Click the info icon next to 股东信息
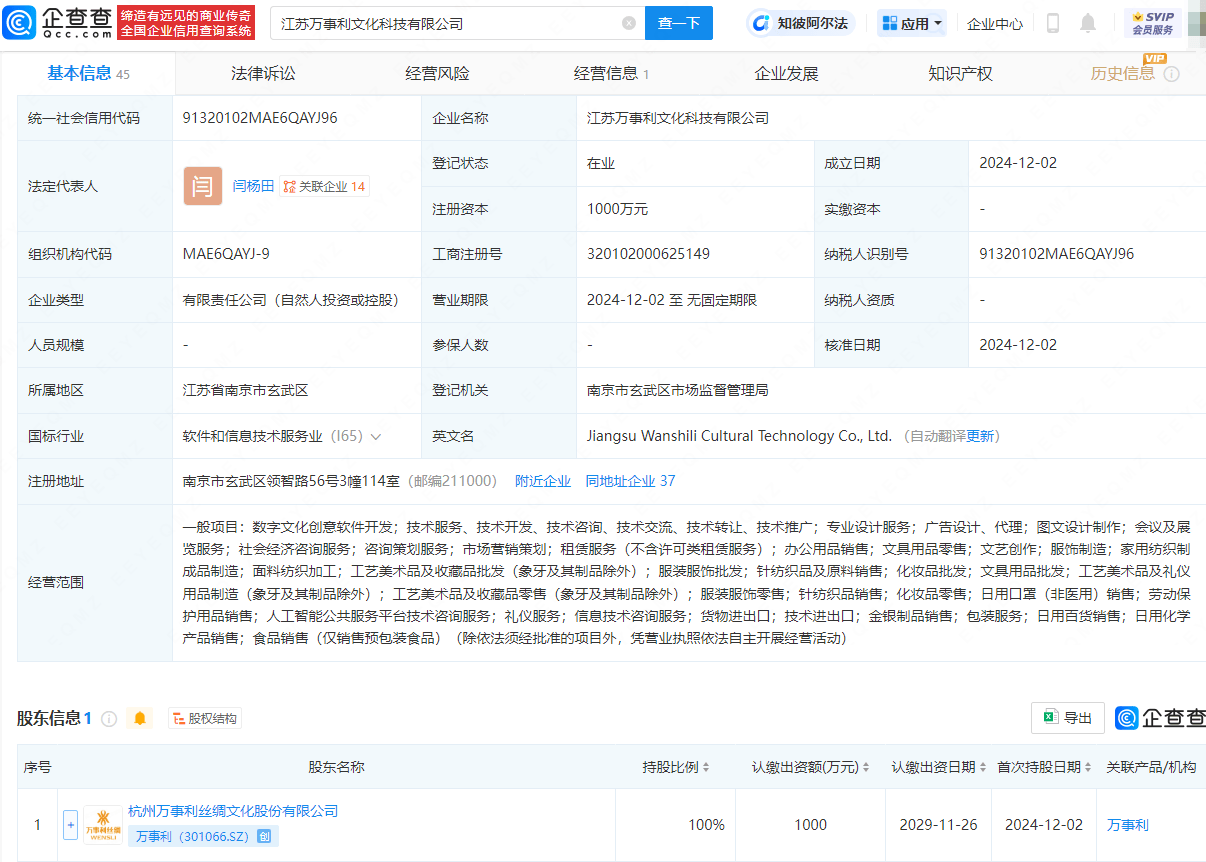 pyautogui.click(x=109, y=718)
